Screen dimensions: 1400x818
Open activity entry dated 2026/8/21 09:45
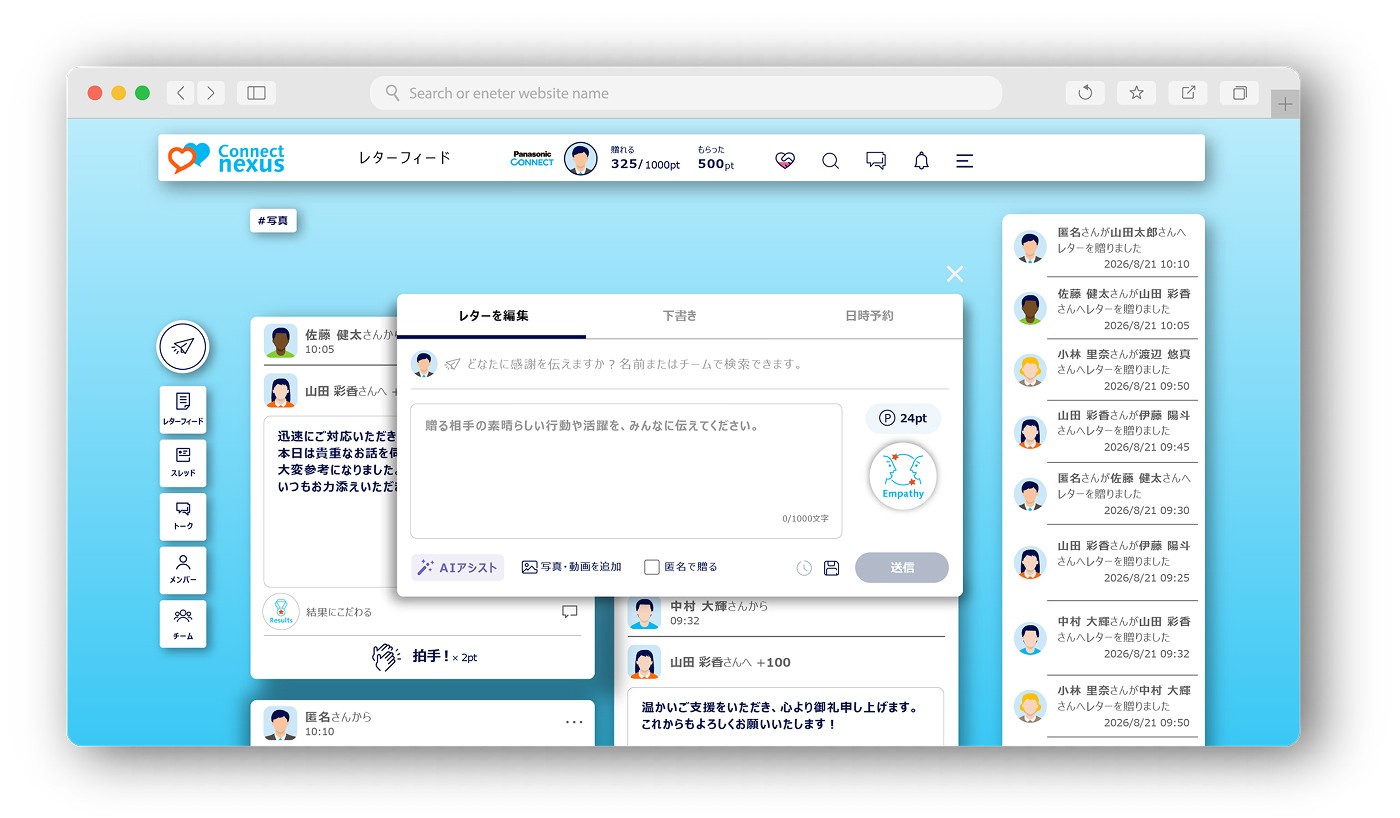1104,431
